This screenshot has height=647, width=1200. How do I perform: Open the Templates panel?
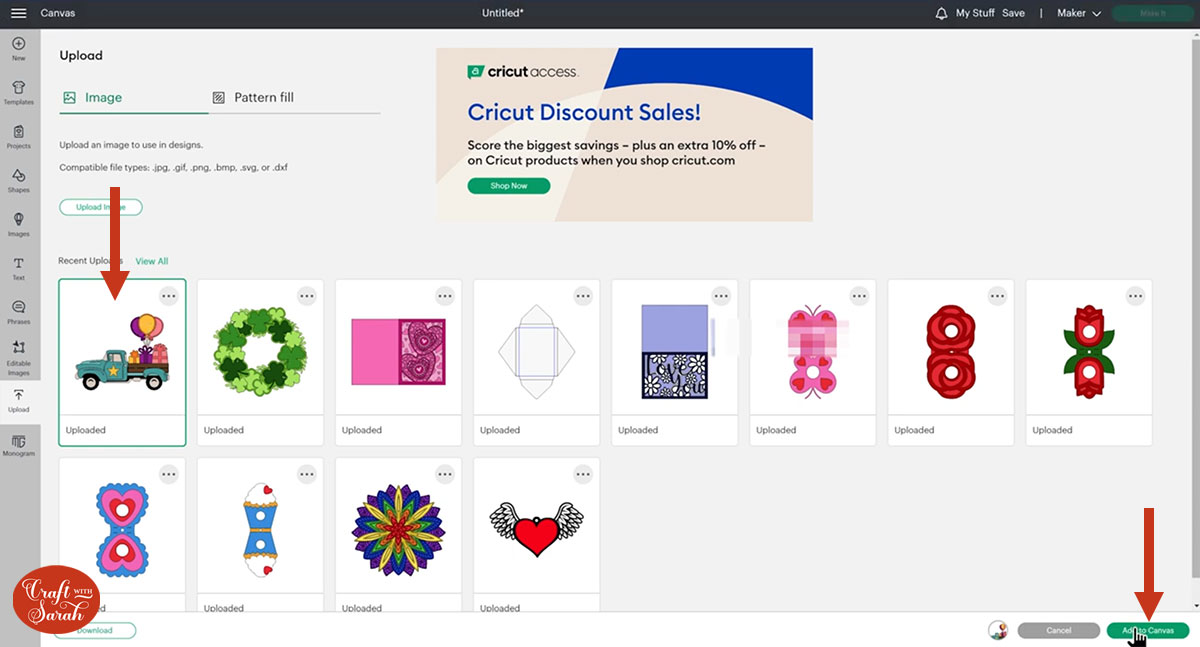pyautogui.click(x=18, y=92)
